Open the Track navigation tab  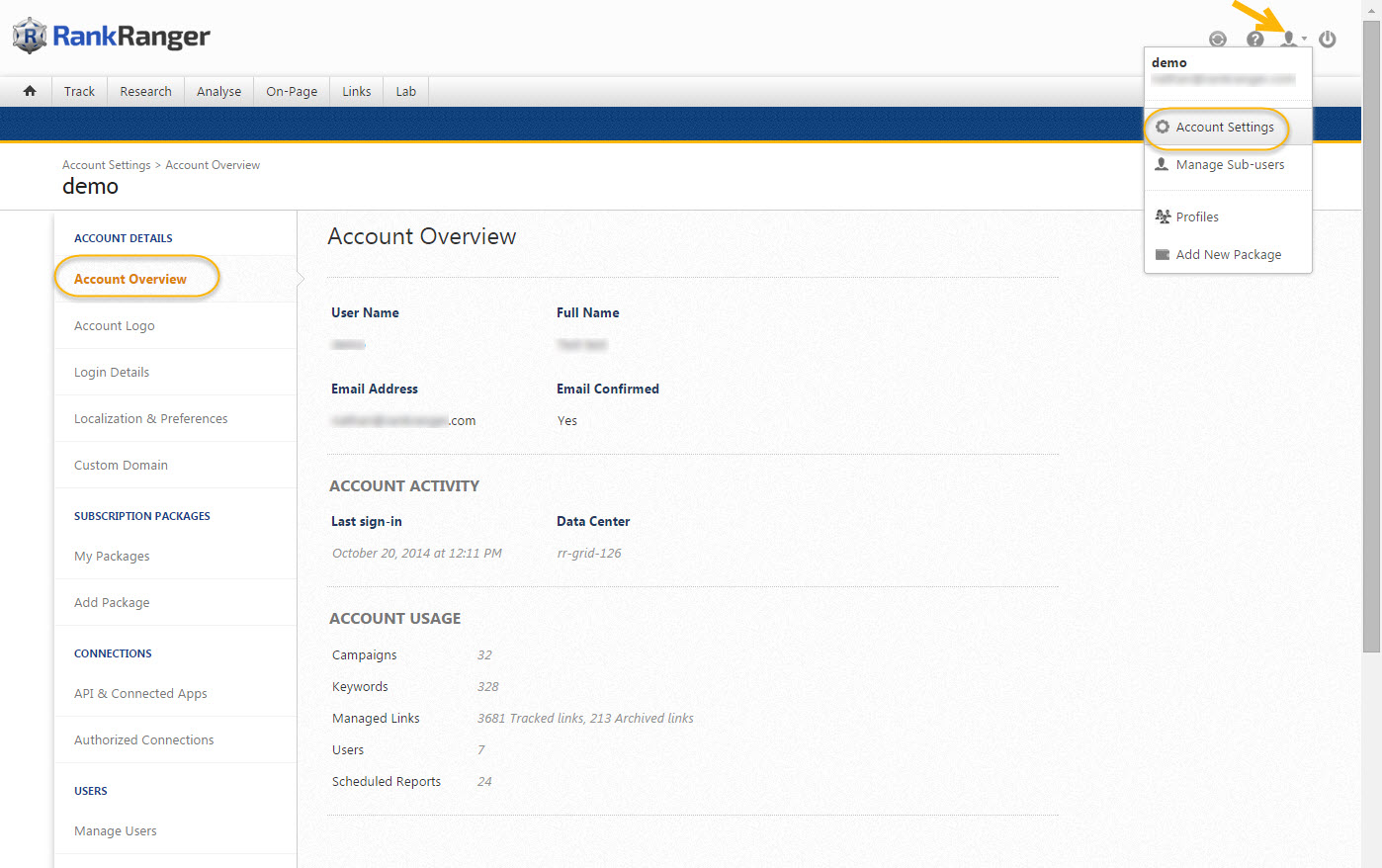tap(79, 92)
